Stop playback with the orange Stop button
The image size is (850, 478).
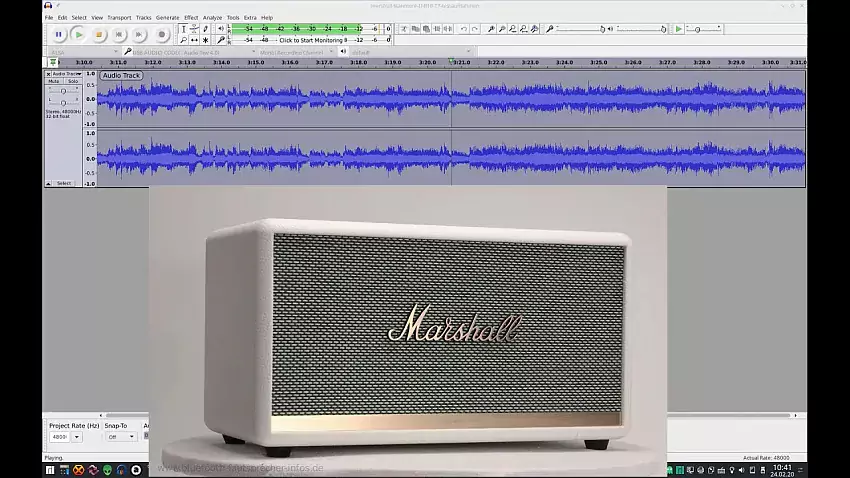click(x=99, y=35)
